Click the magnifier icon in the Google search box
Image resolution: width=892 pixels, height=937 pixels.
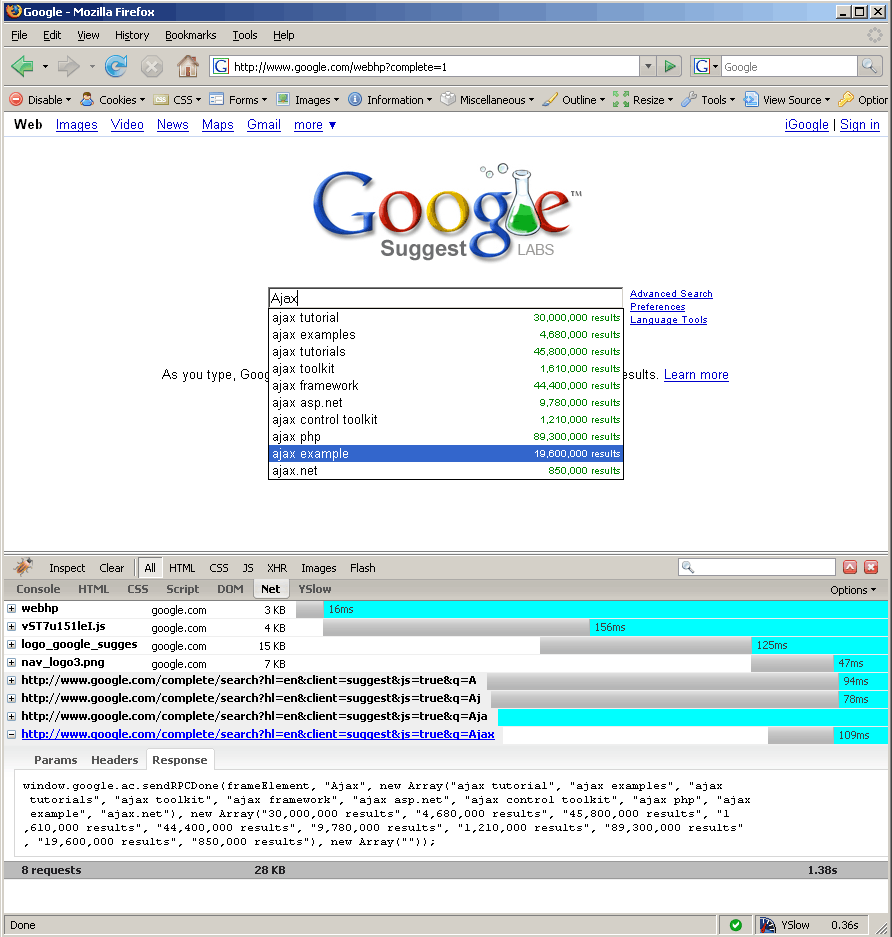(x=870, y=67)
